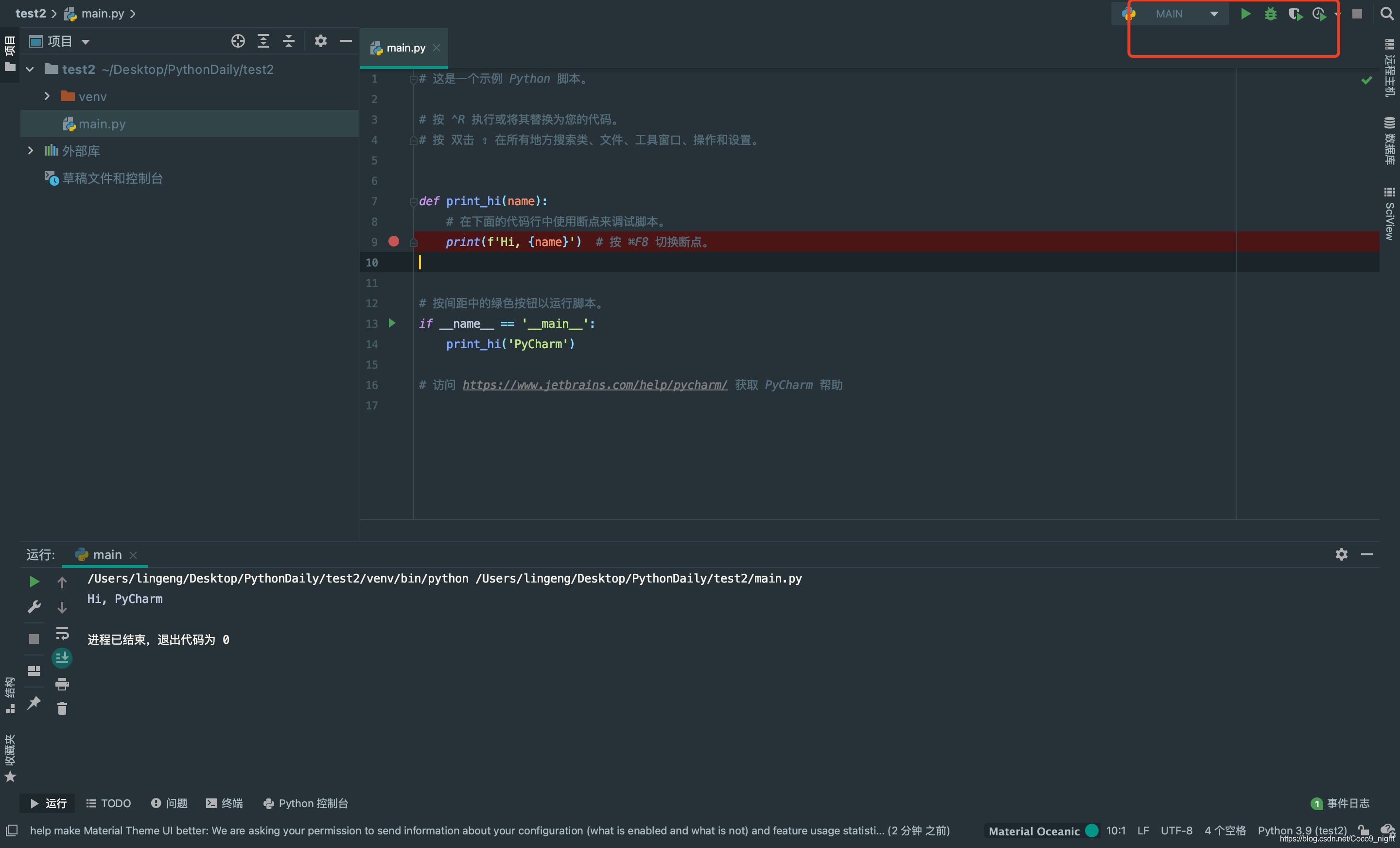The image size is (1400, 848).
Task: Print the console output
Action: coord(62,684)
